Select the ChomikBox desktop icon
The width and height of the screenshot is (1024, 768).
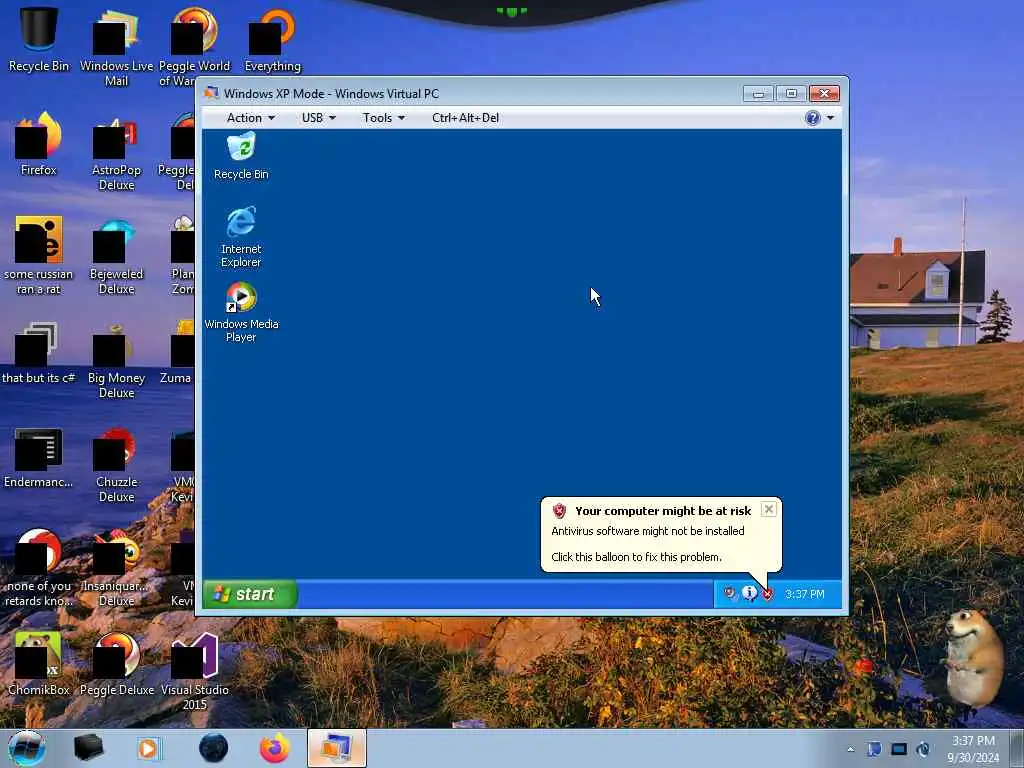tap(39, 663)
